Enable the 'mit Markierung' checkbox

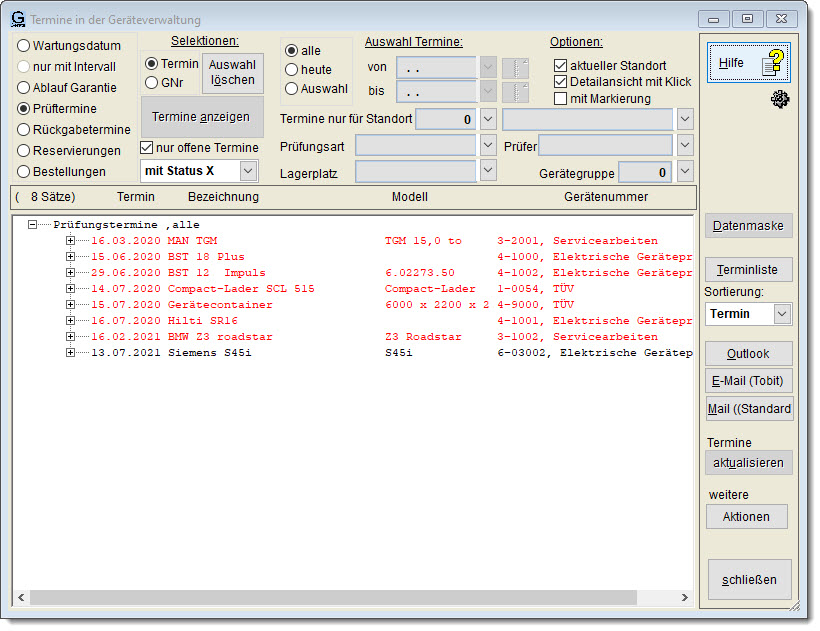point(561,99)
